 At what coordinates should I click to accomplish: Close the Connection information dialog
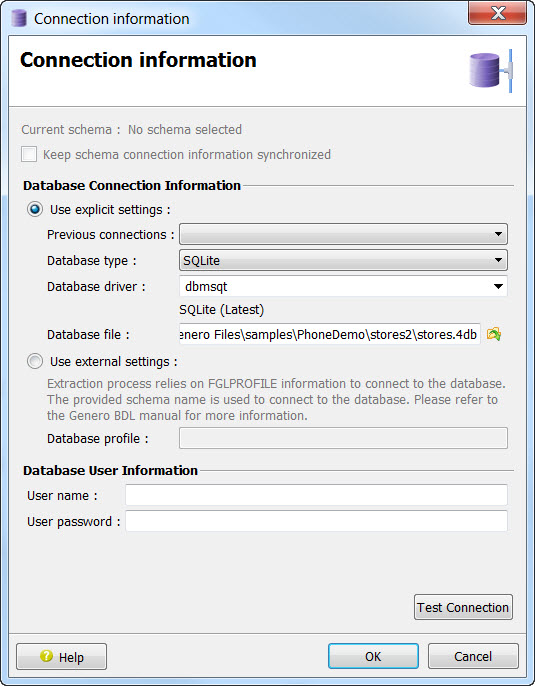coord(497,13)
